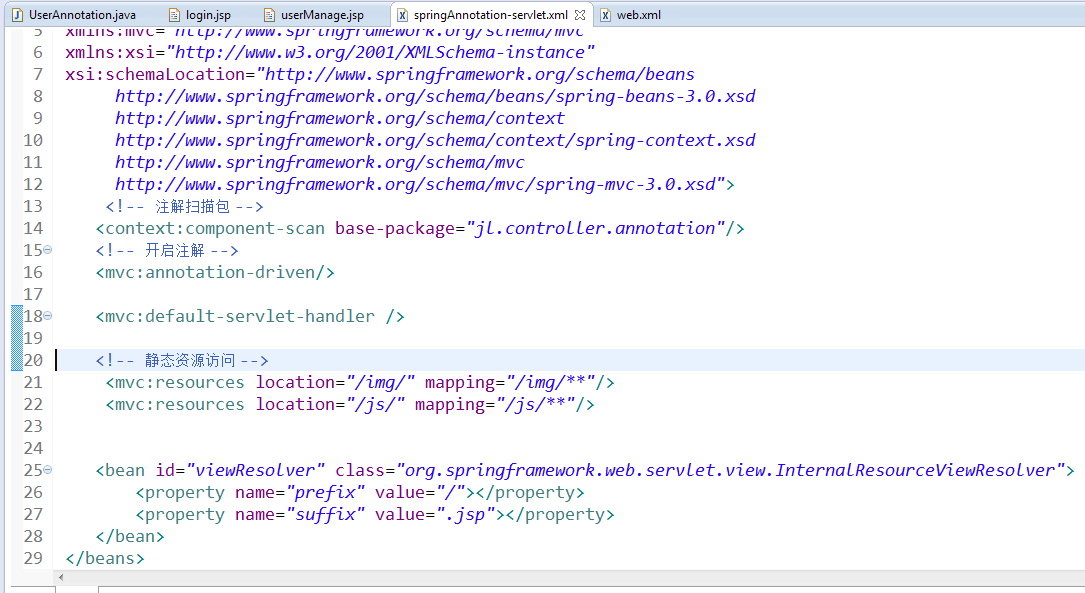Click the "/img/**" mapping value
The width and height of the screenshot is (1085, 593).
click(x=551, y=383)
